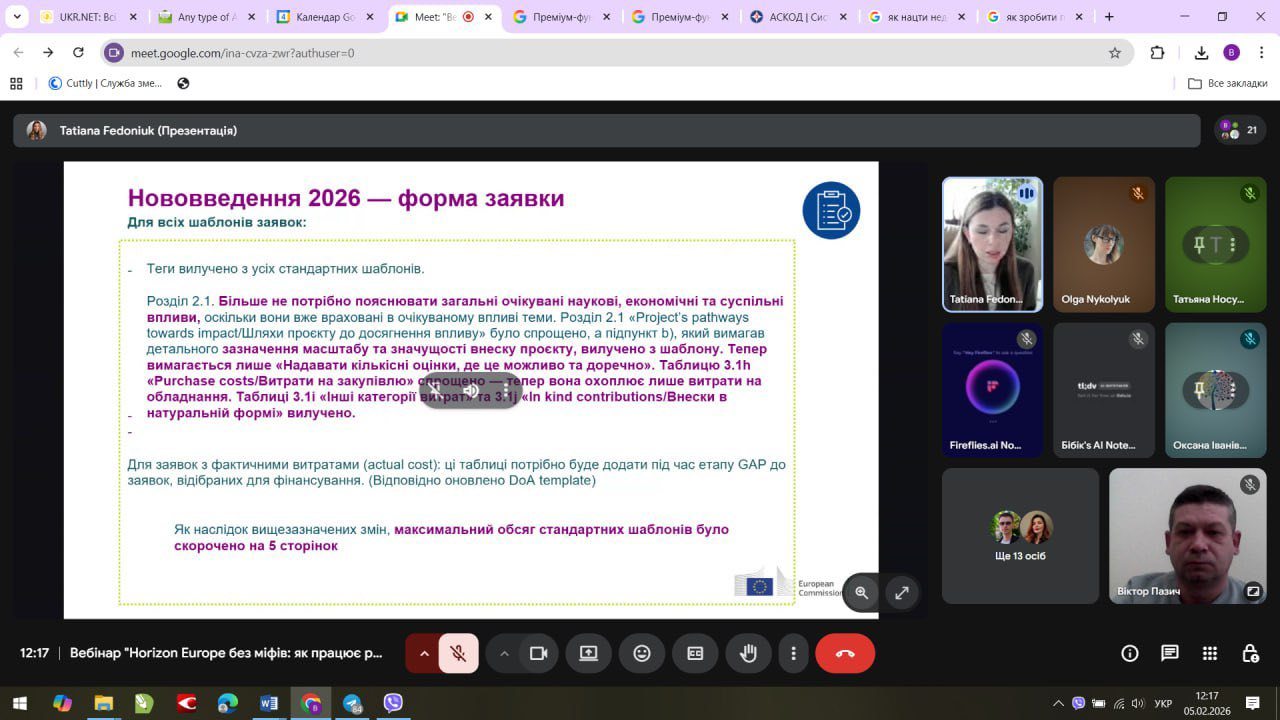Open meeting details info icon

(x=1130, y=653)
